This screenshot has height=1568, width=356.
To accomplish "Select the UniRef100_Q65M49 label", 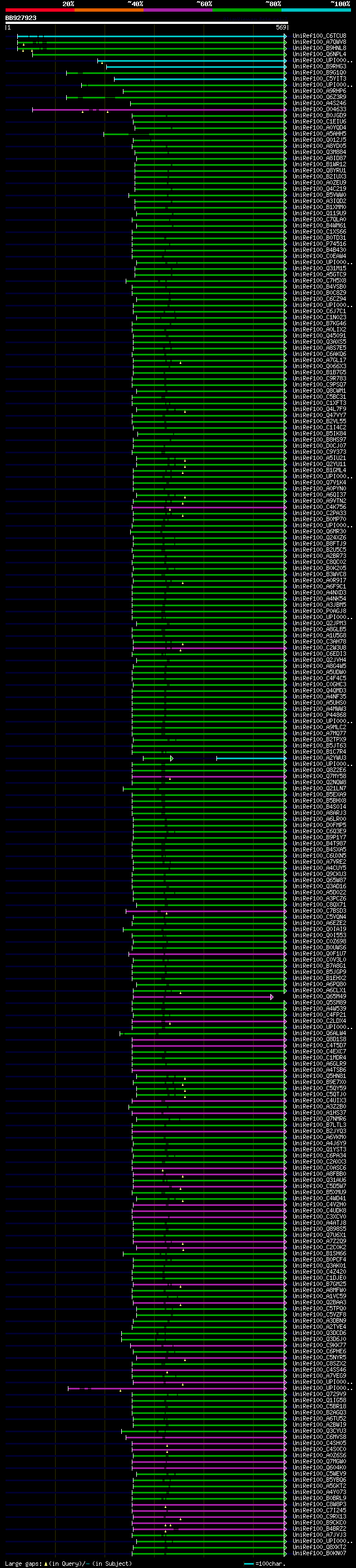I will tap(319, 997).
